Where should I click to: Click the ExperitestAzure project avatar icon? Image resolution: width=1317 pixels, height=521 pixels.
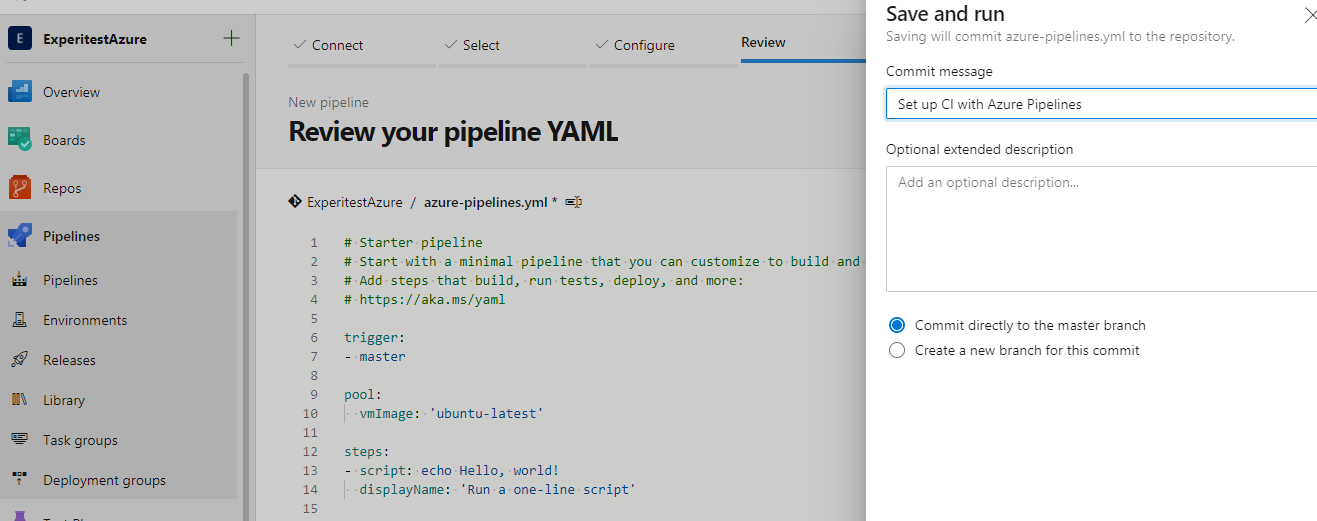click(20, 39)
